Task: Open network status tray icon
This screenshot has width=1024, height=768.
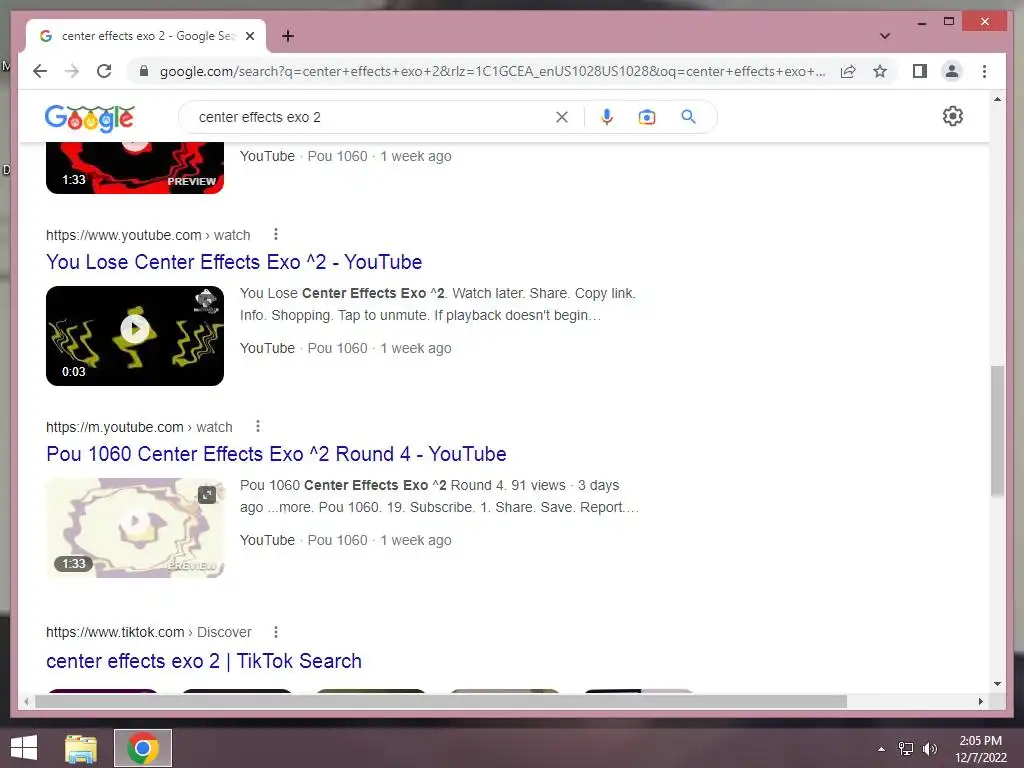Action: point(906,749)
